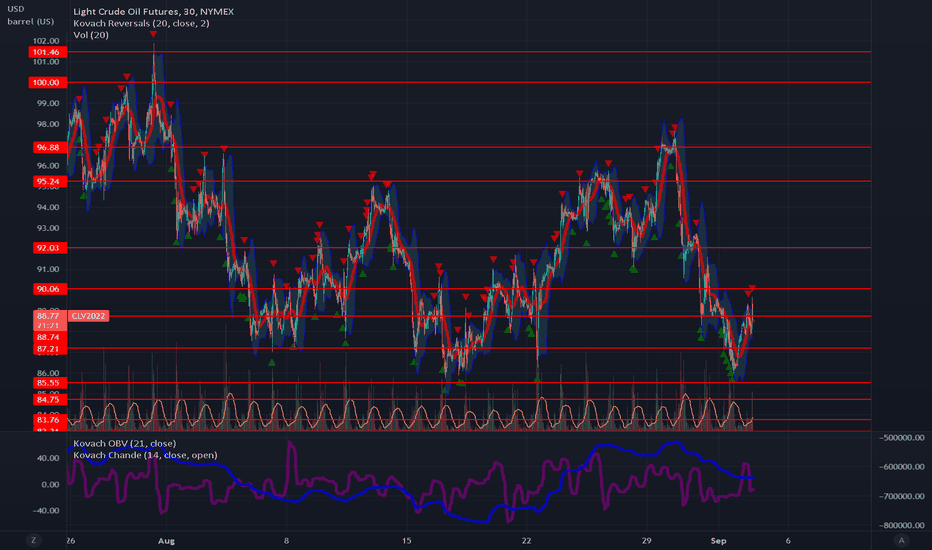Click the 84.75 red price level label
Viewport: 932px width, 550px height.
tap(48, 400)
